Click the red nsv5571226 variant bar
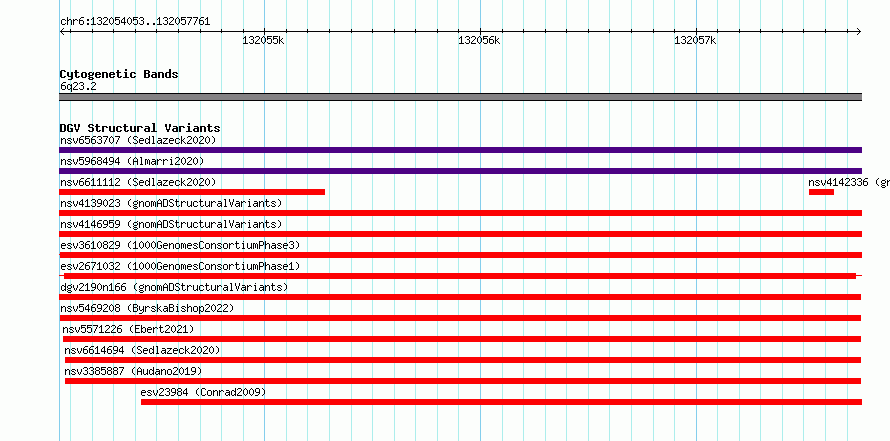Image resolution: width=890 pixels, height=441 pixels. [461, 339]
